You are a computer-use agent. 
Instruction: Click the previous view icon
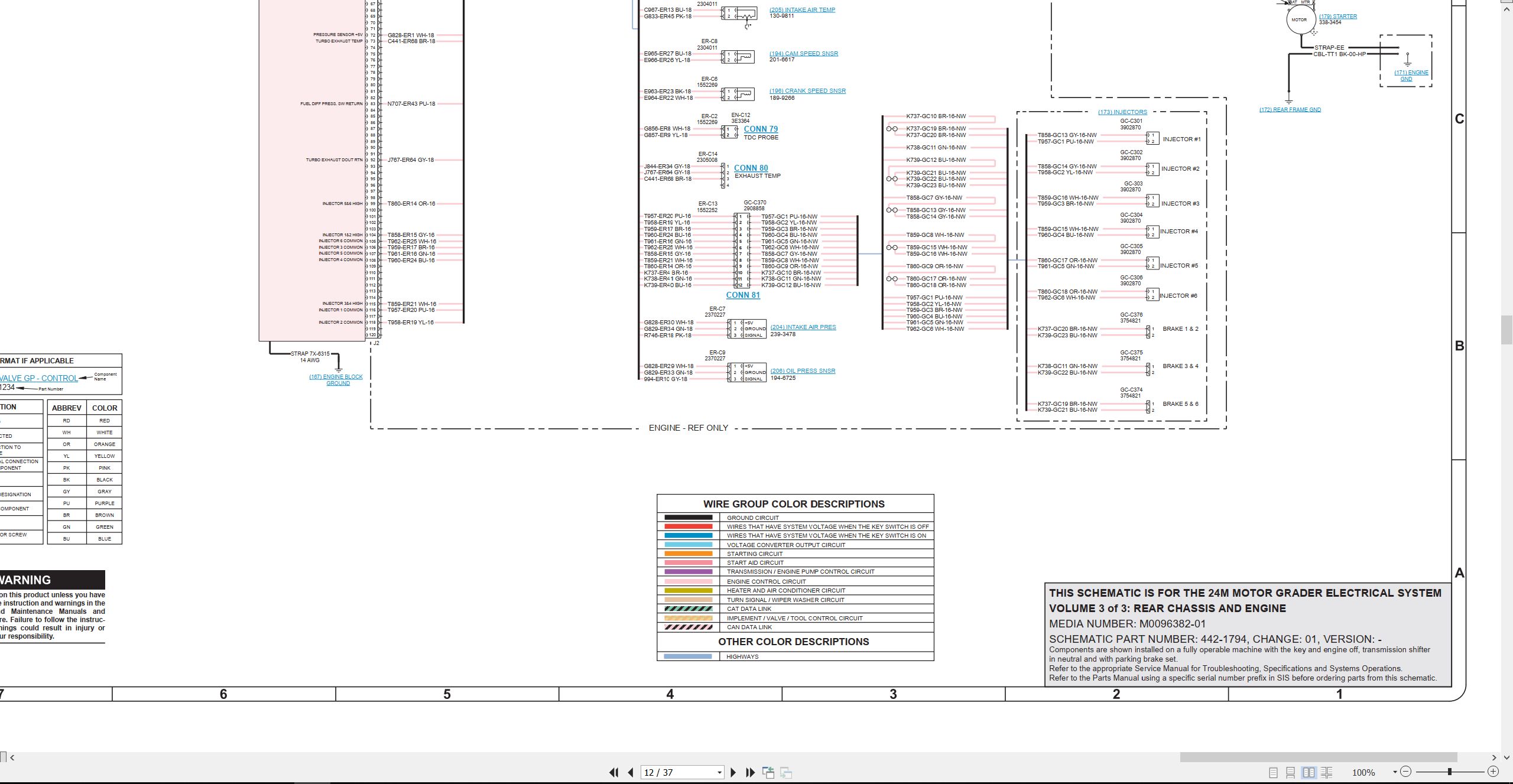768,772
